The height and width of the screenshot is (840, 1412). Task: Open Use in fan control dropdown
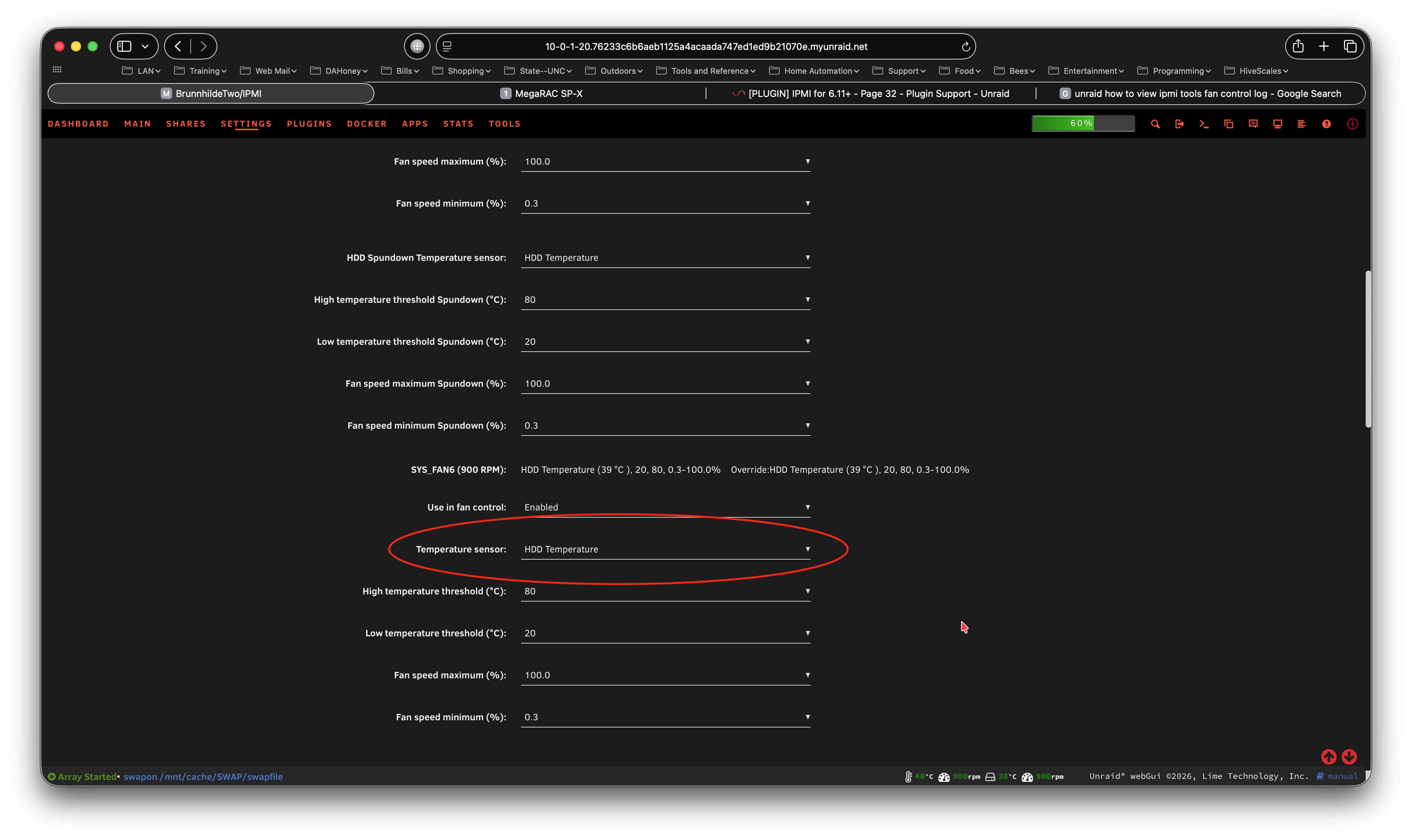point(665,507)
